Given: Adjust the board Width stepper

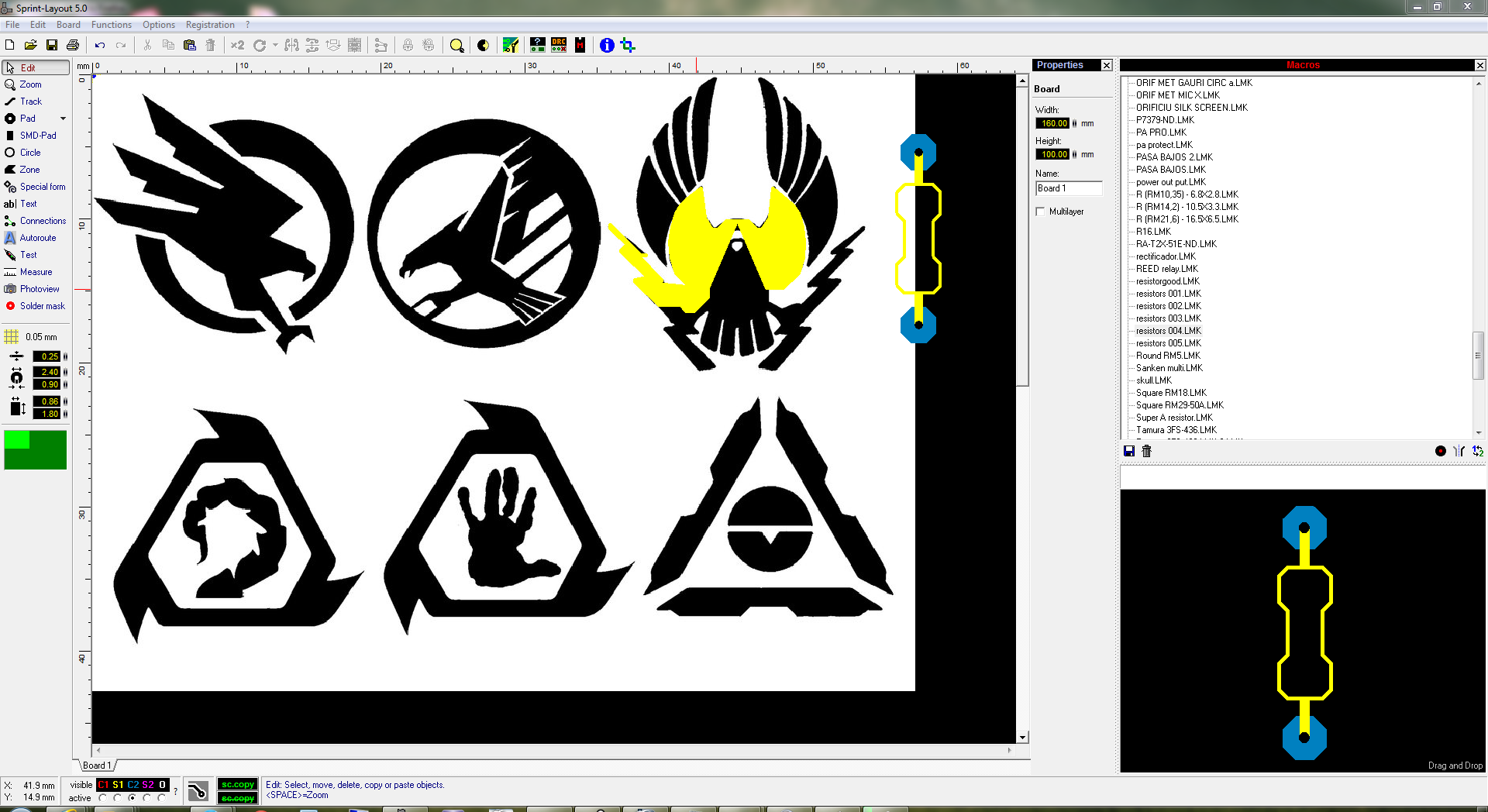Looking at the screenshot, I should point(1074,123).
